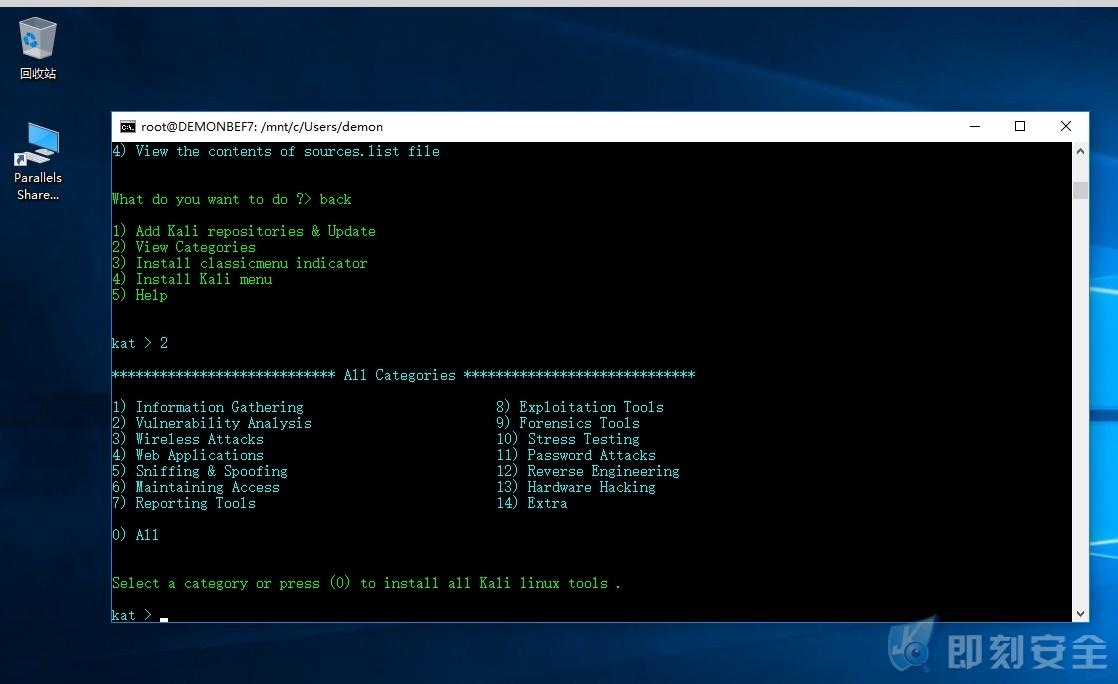The image size is (1118, 684).
Task: Open the Parallels Shared Folders desktop shortcut
Action: click(x=38, y=162)
